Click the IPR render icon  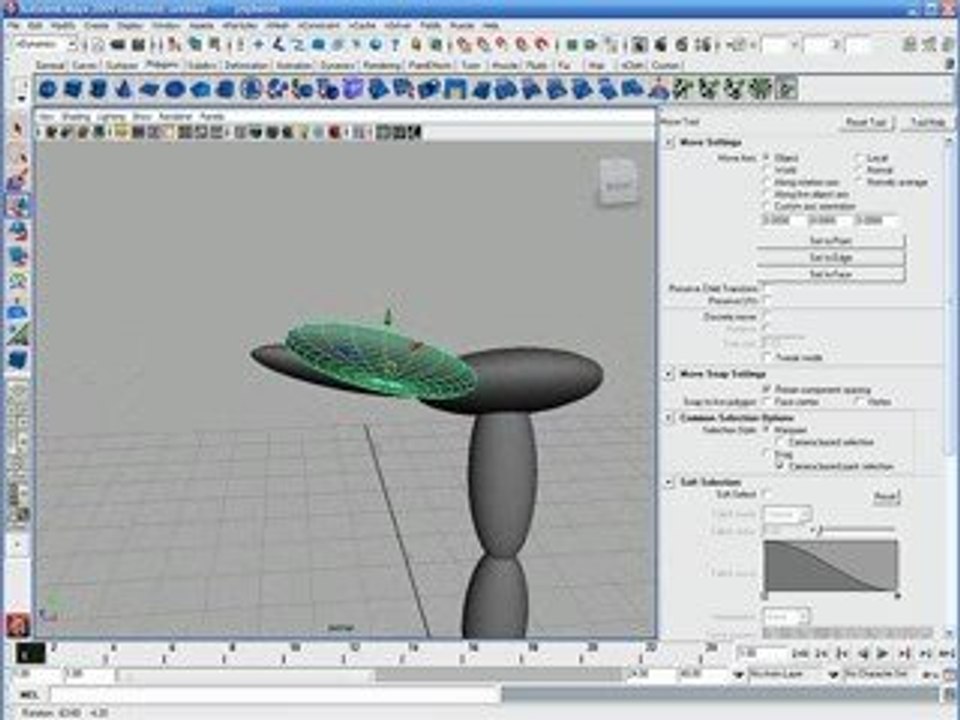681,44
